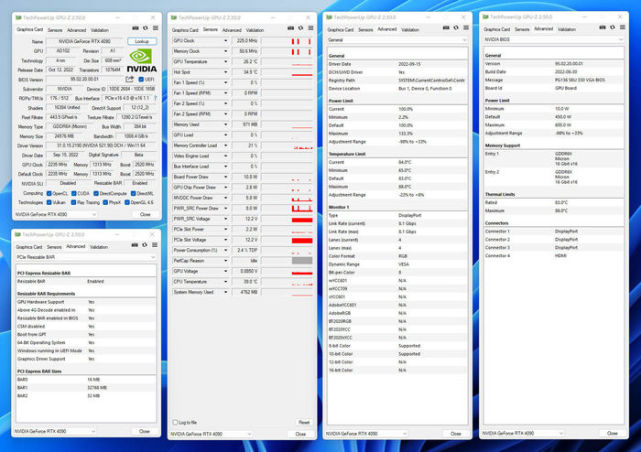Click screenshot camera icon in Sensors window
This screenshot has height=452, width=641.
pos(291,28)
